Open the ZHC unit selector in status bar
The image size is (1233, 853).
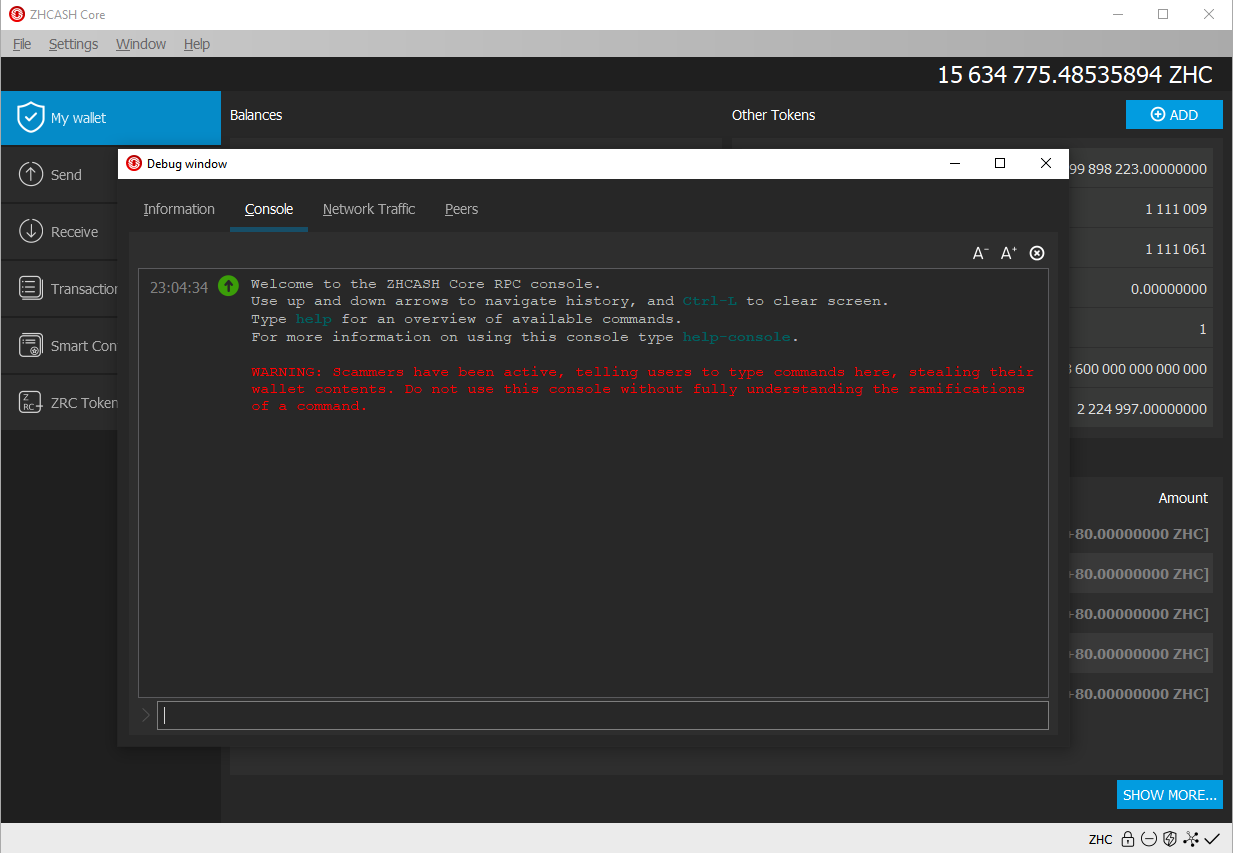(1100, 839)
